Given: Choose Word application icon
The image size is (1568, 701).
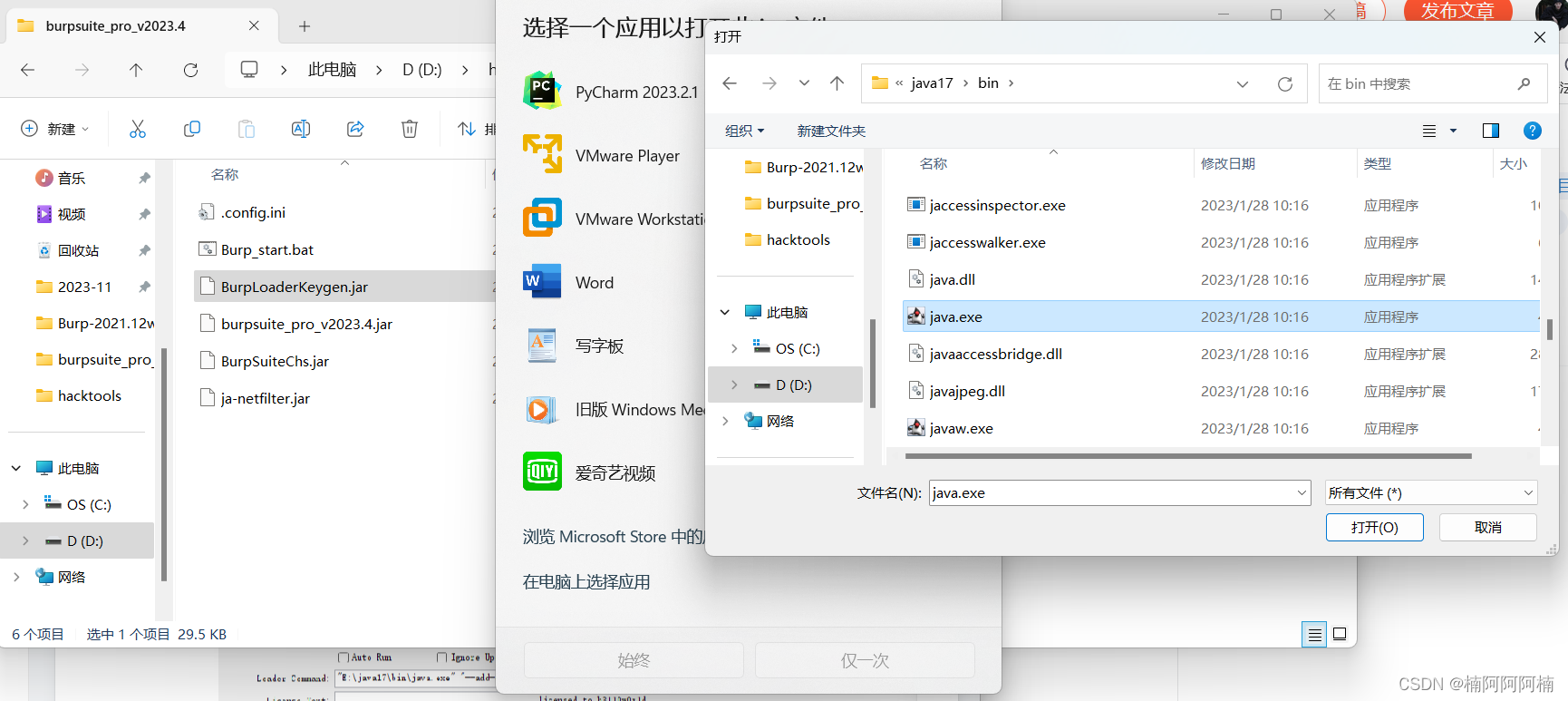Looking at the screenshot, I should pos(542,280).
